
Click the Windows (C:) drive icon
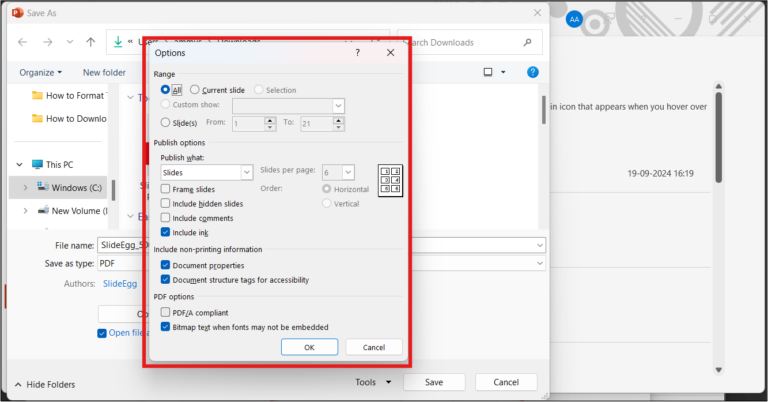point(43,187)
